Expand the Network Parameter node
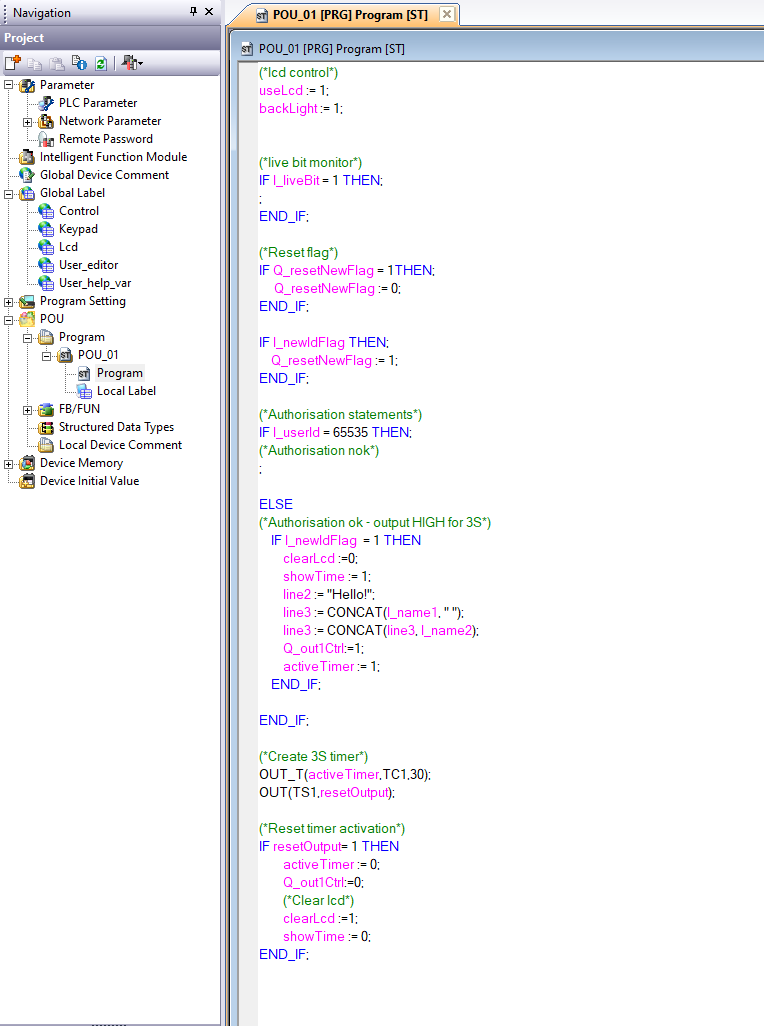This screenshot has height=1026, width=764. (x=27, y=122)
